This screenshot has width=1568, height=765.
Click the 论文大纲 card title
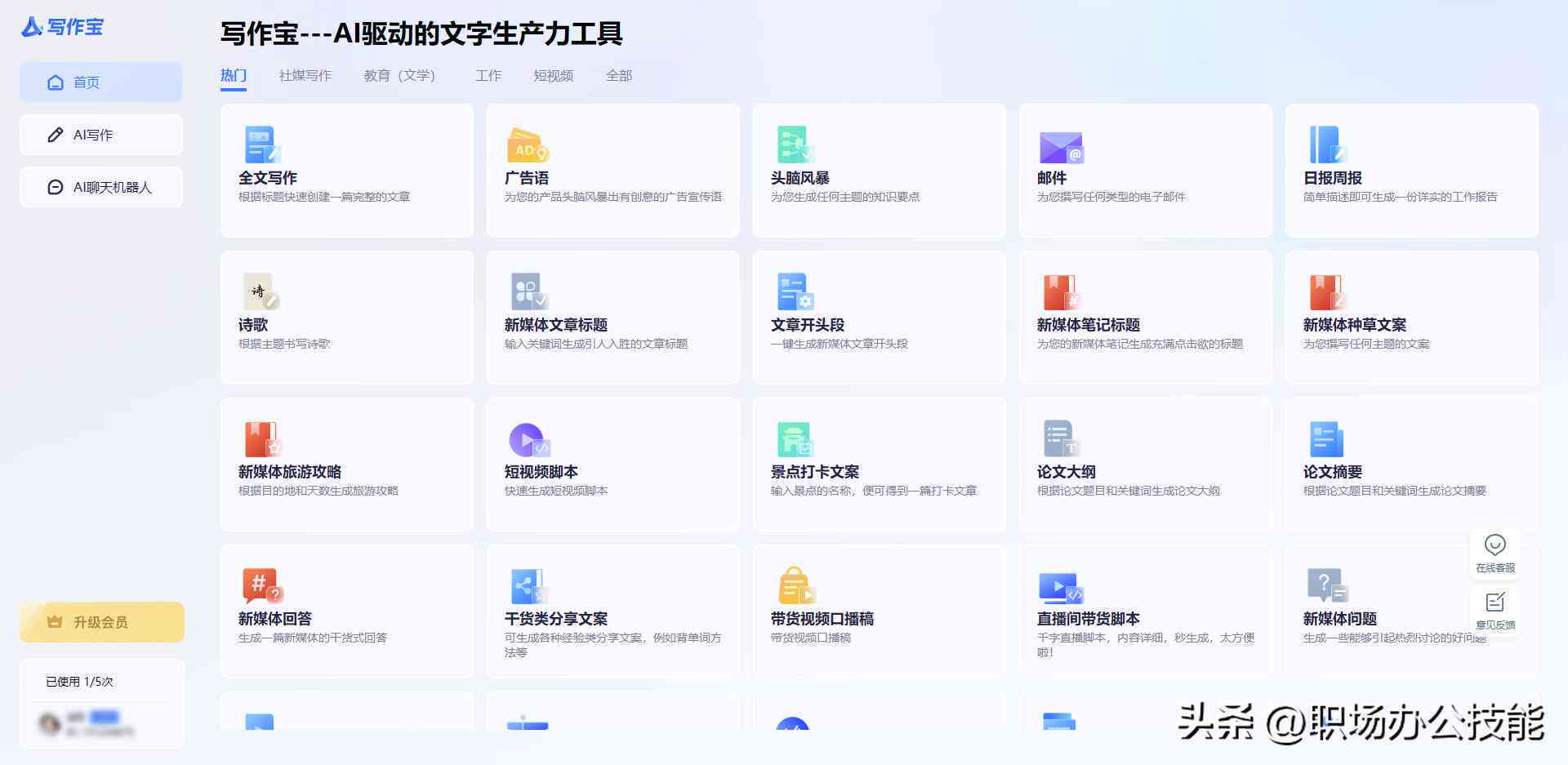pyautogui.click(x=1067, y=472)
